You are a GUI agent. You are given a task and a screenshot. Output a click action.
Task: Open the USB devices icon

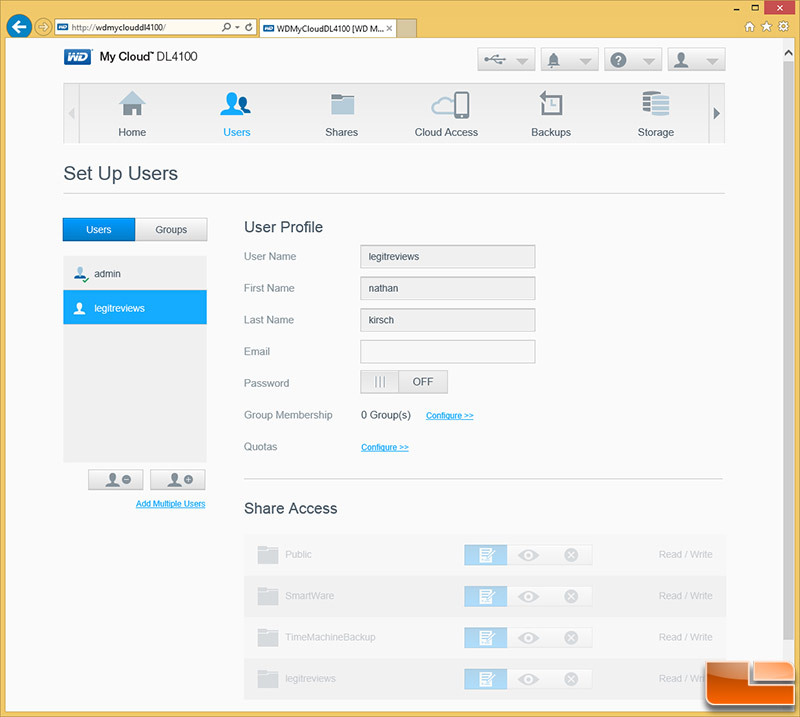[494, 60]
